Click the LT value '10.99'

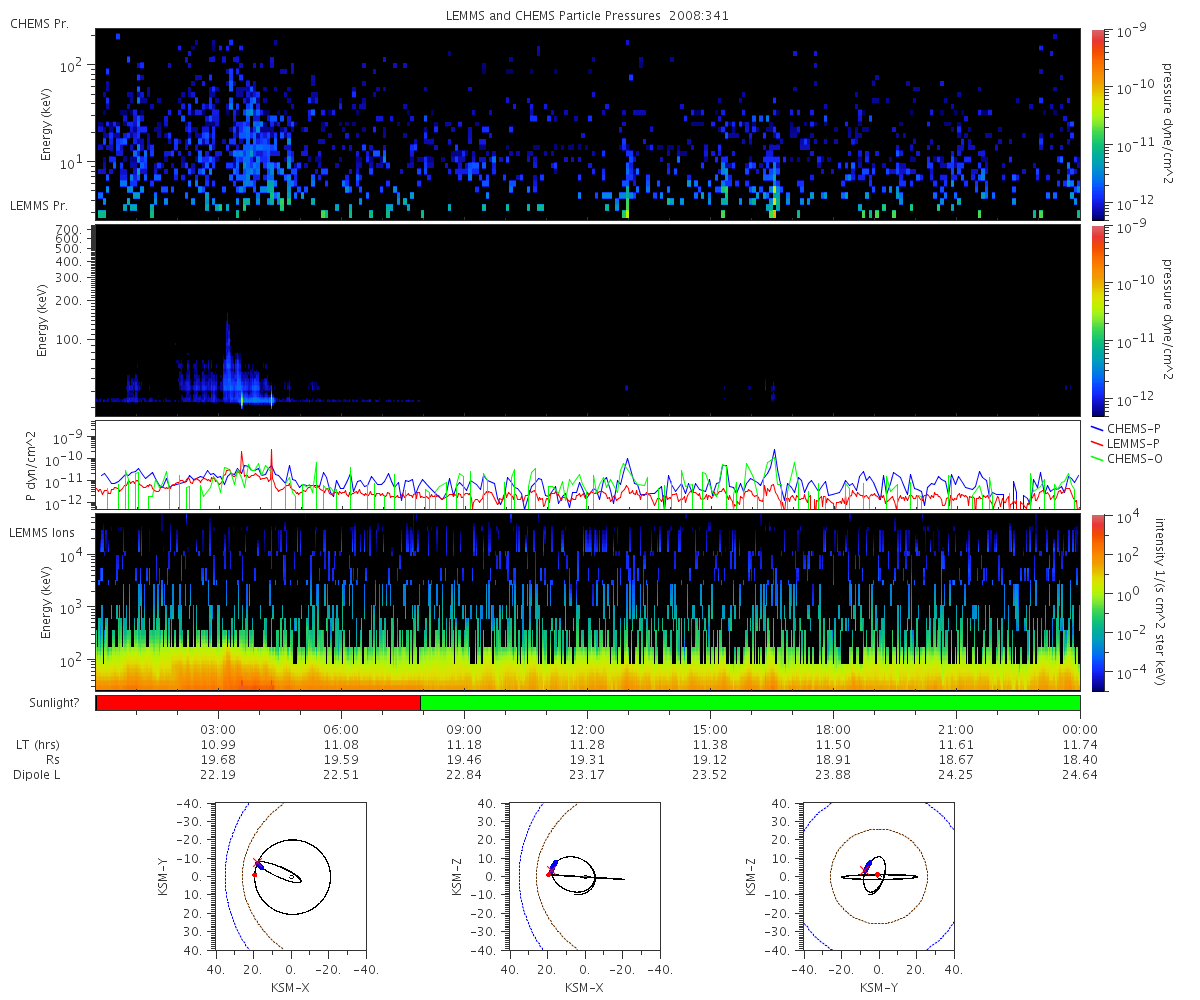pyautogui.click(x=218, y=746)
